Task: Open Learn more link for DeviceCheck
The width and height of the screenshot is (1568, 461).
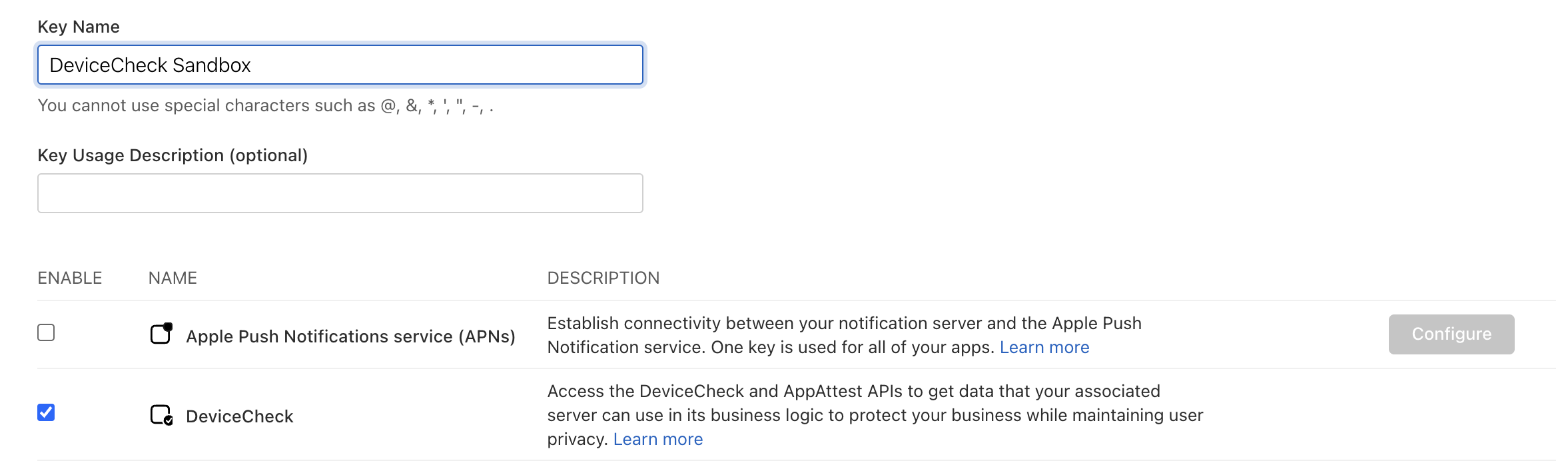Action: tap(657, 440)
